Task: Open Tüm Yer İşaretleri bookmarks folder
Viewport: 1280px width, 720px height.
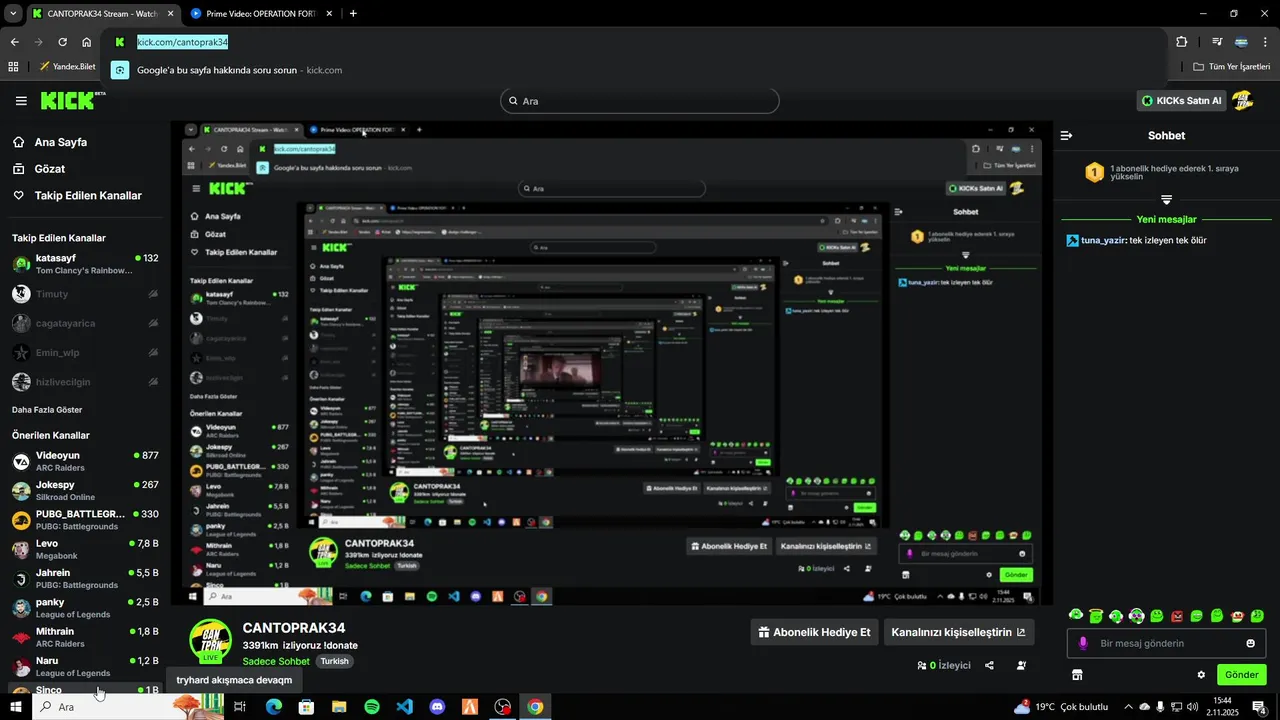Action: [1232, 67]
